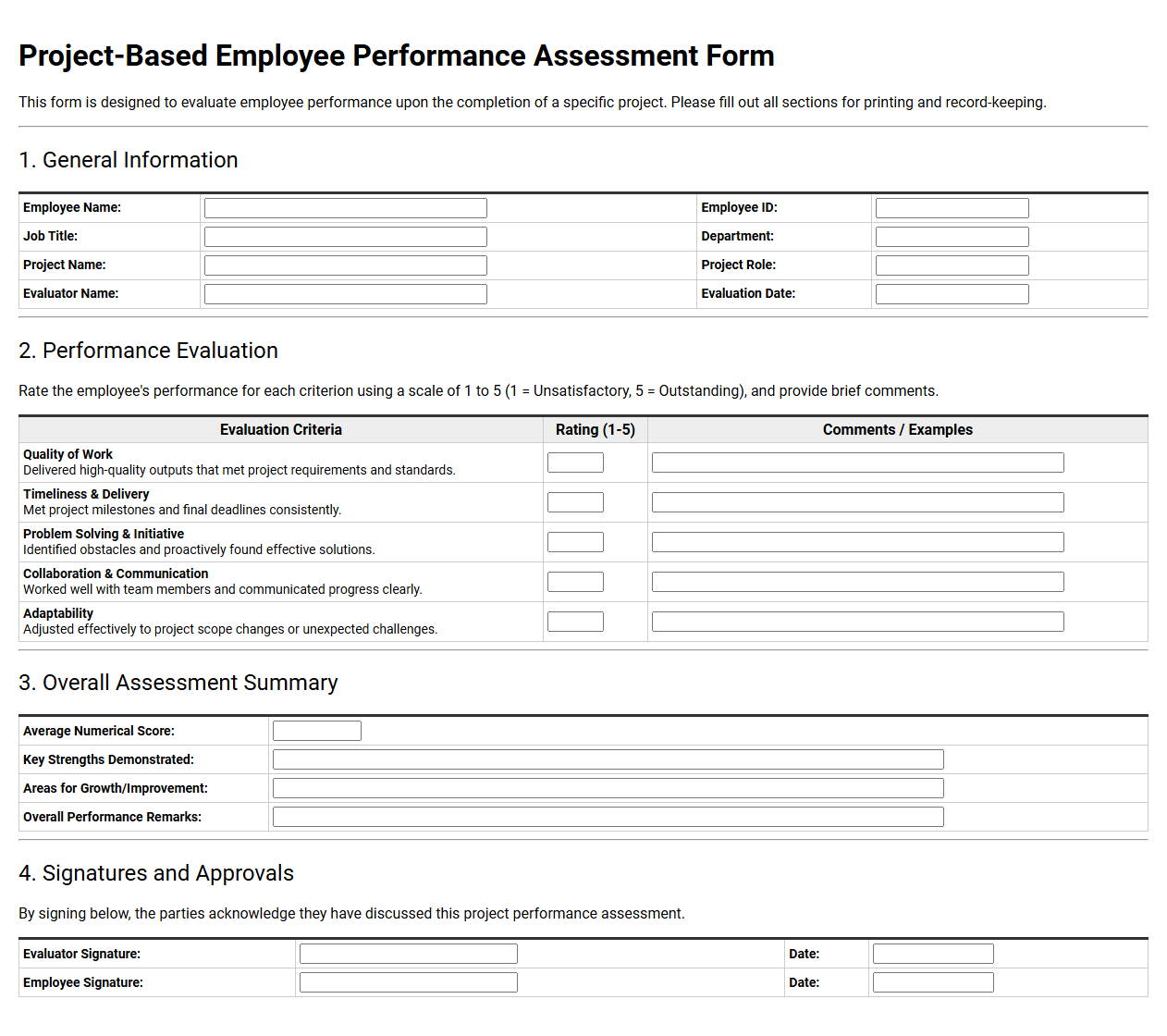Click the 'Employee Signature:' label
The height and width of the screenshot is (1036, 1167).
83,982
